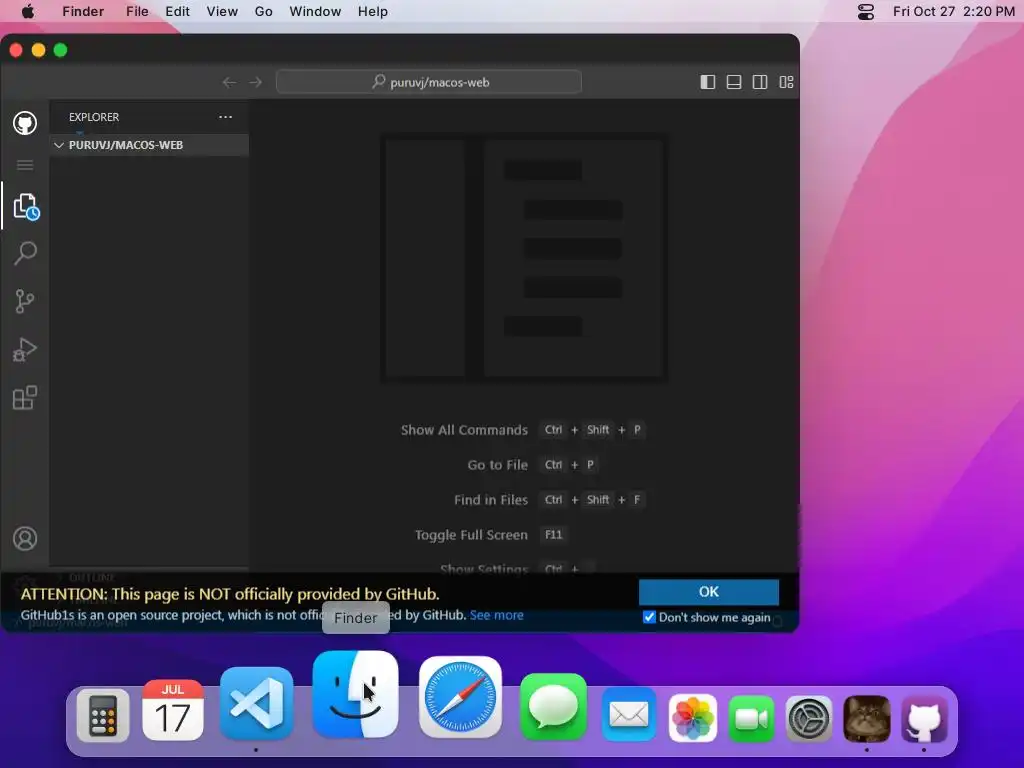Click the Find in Files shortcut hint
Screen dimensions: 1024x768
point(549,500)
